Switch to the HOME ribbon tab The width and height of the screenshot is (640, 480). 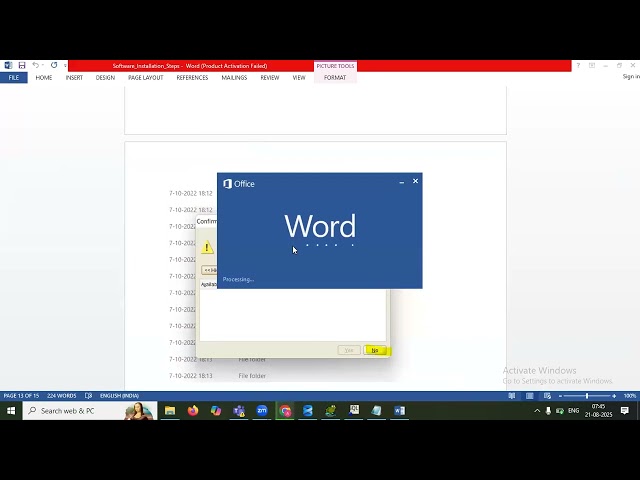[x=44, y=78]
